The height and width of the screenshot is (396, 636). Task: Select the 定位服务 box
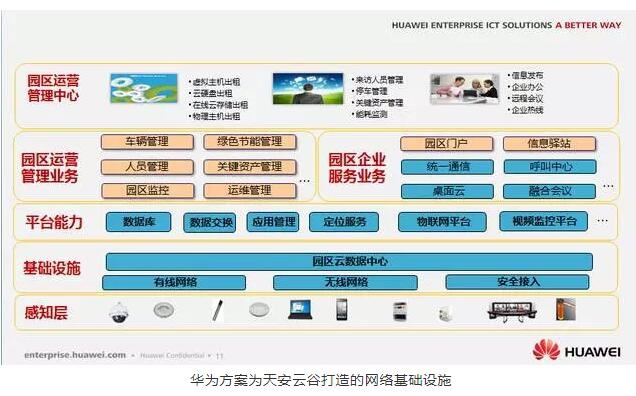(x=344, y=222)
